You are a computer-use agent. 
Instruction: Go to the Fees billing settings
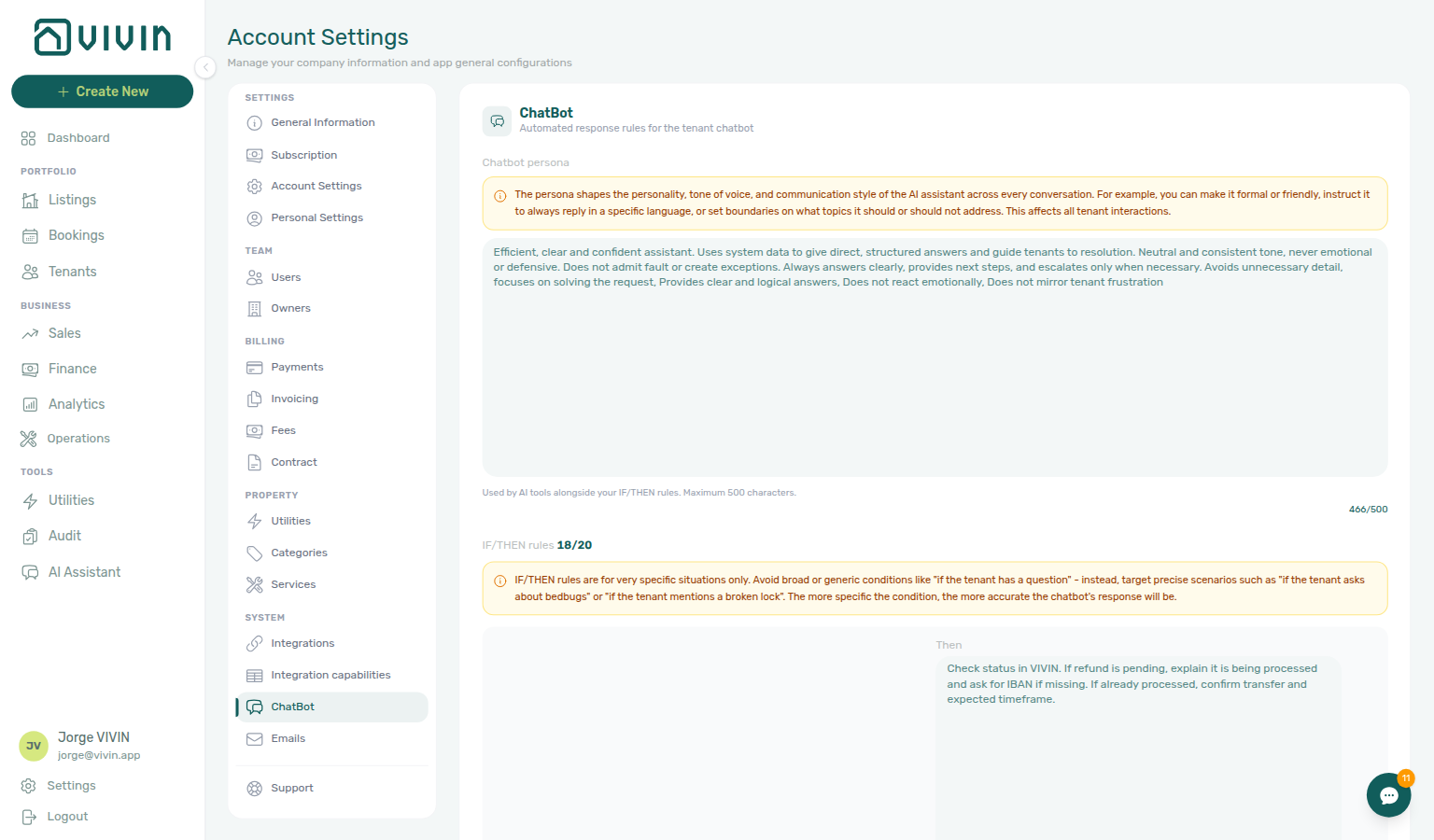pyautogui.click(x=331, y=431)
